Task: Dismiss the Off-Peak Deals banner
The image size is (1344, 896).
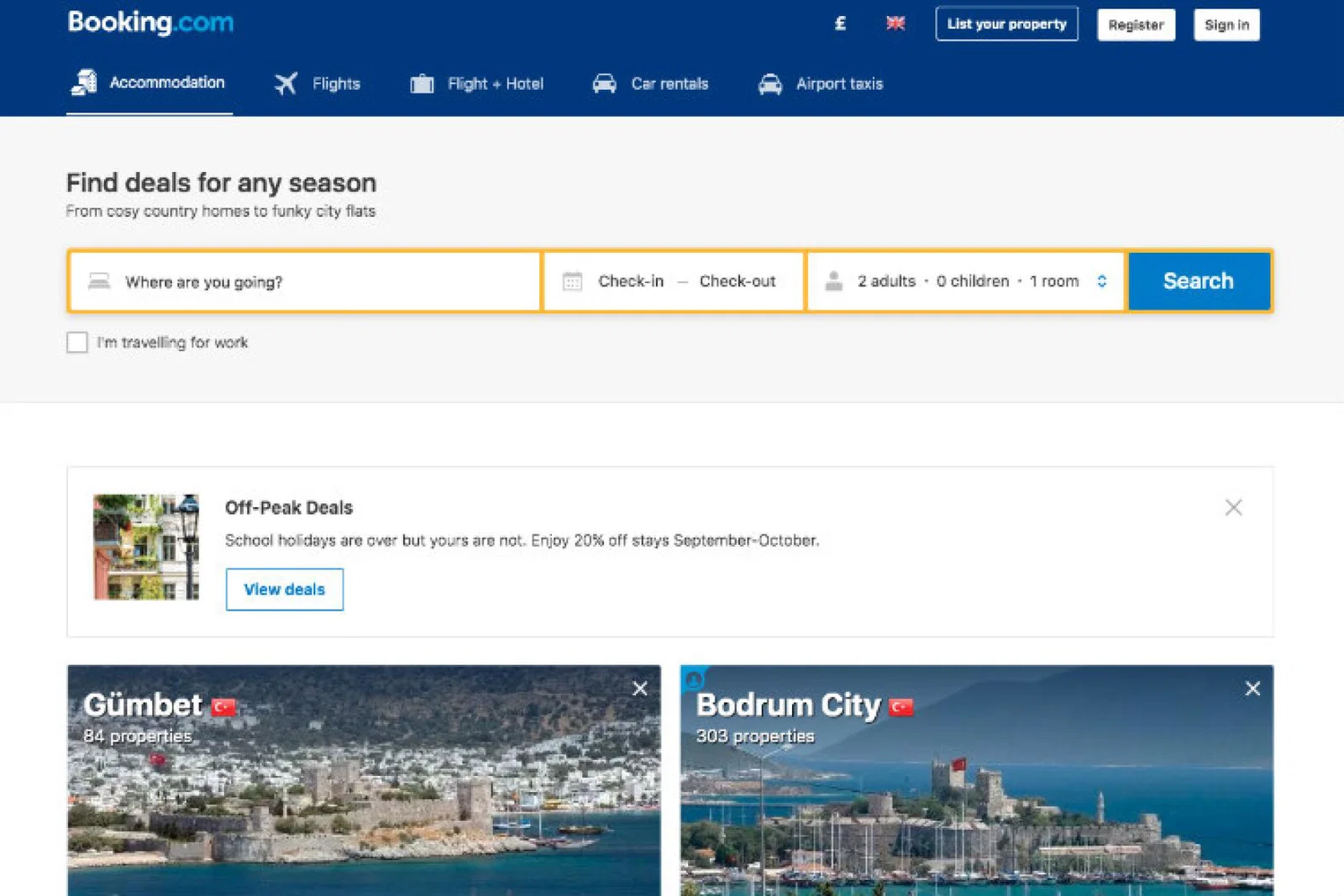Action: (1233, 507)
